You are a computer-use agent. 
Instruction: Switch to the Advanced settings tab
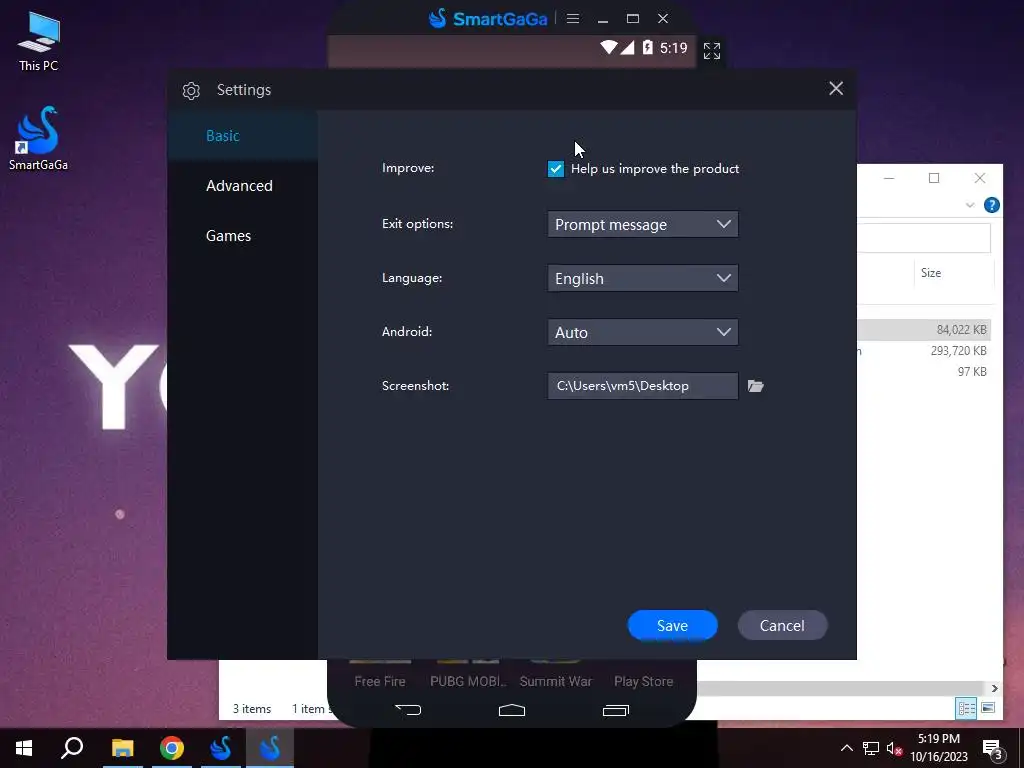(x=242, y=185)
